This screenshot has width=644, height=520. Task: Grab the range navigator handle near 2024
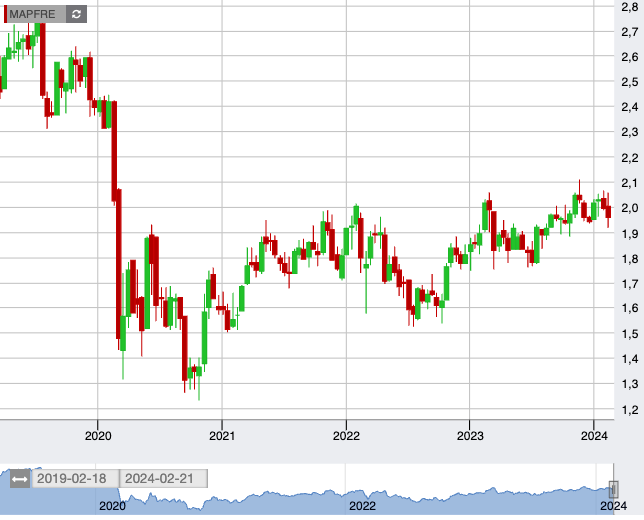(614, 489)
